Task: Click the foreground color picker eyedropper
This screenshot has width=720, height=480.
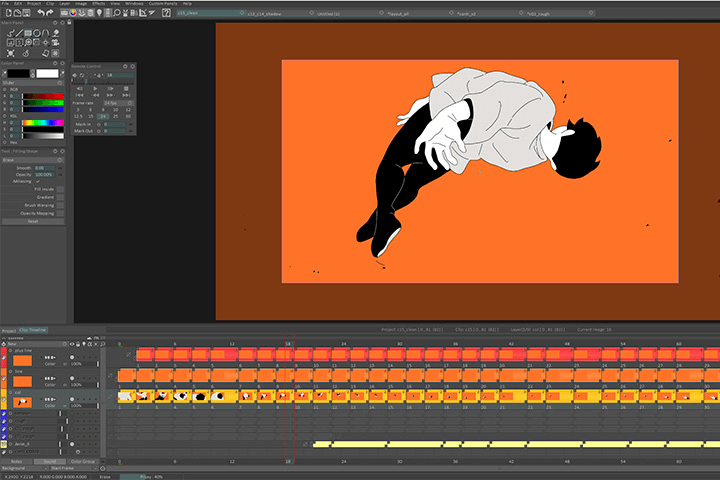Action: 5,73
